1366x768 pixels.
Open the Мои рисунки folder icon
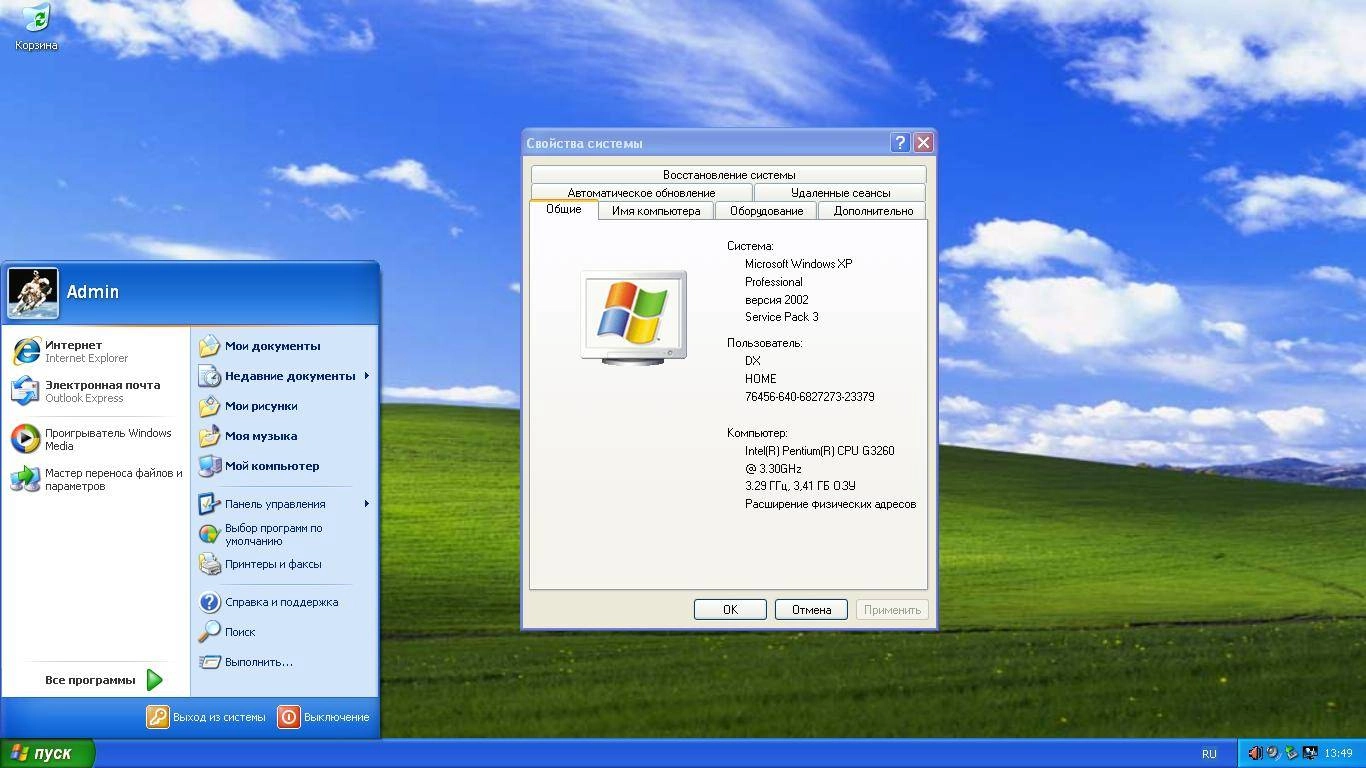click(x=209, y=406)
